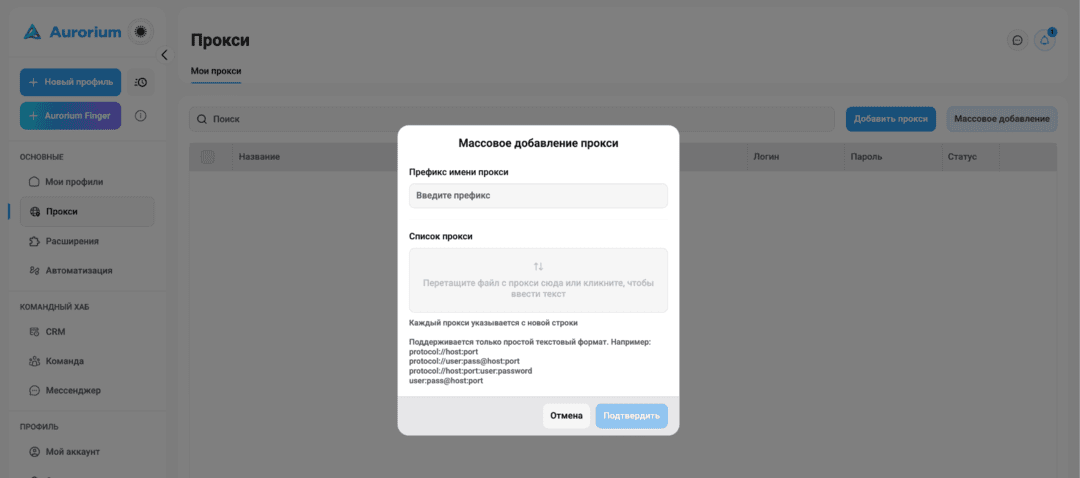Create a new profile with Новый профиль button
This screenshot has width=1080, height=478.
pyautogui.click(x=71, y=82)
